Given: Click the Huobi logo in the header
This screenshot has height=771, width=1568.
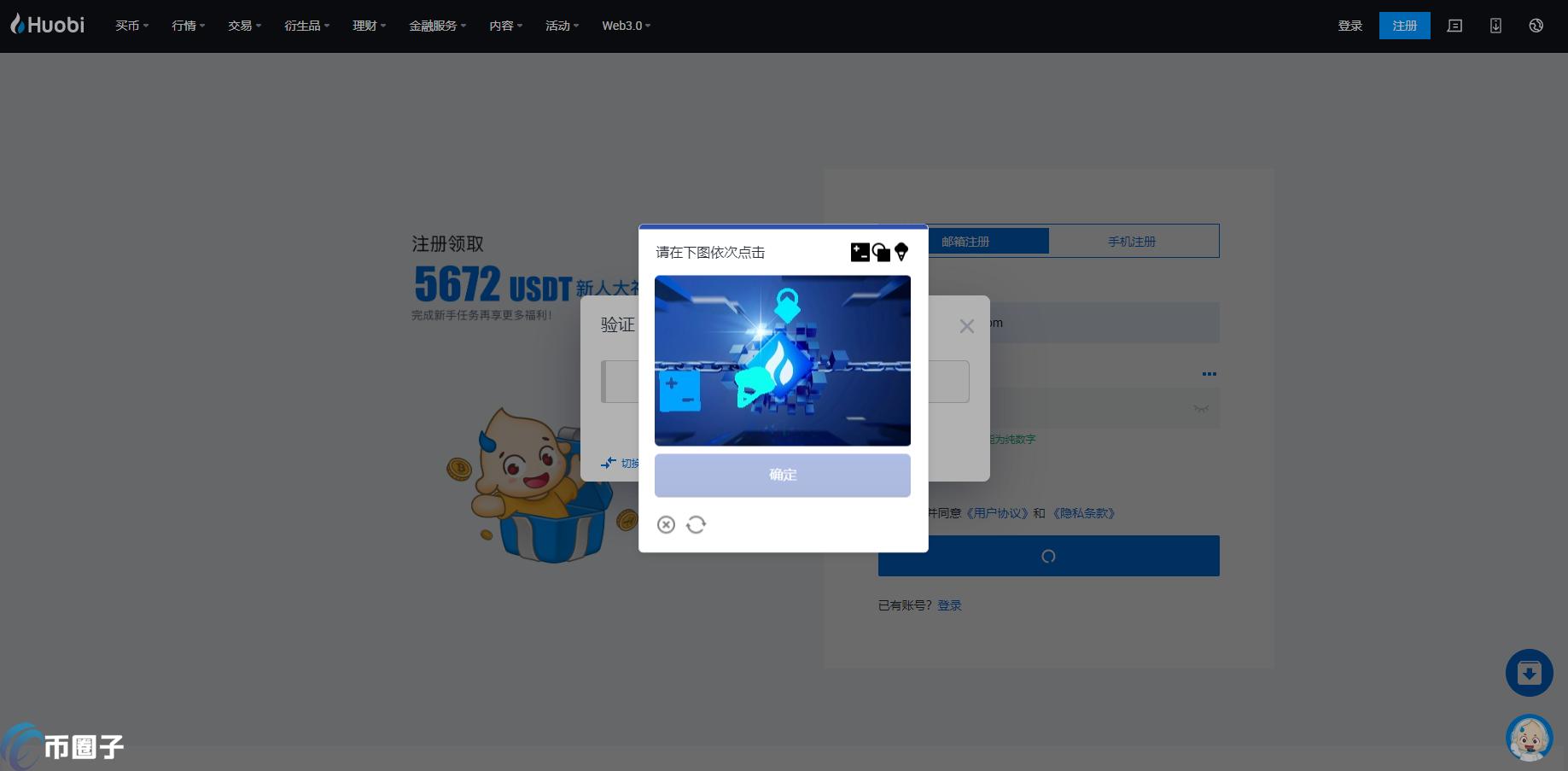Looking at the screenshot, I should click(x=48, y=25).
